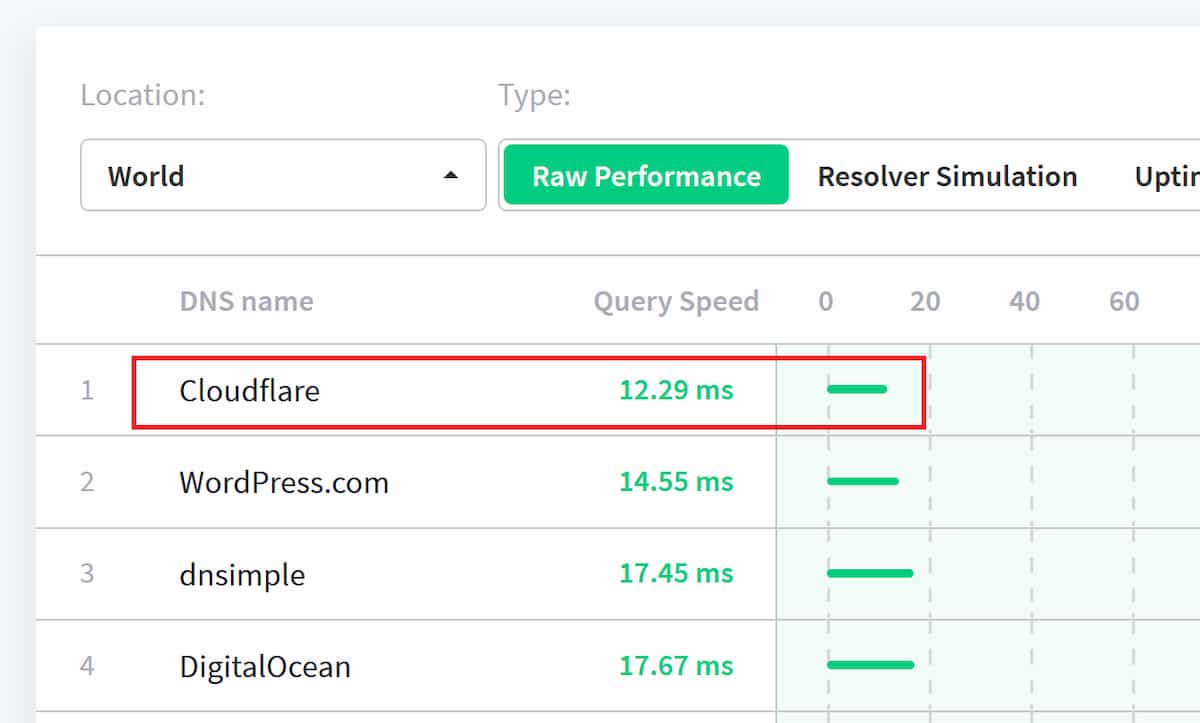This screenshot has height=723, width=1200.
Task: Click the 60 axis label
Action: tap(1124, 301)
